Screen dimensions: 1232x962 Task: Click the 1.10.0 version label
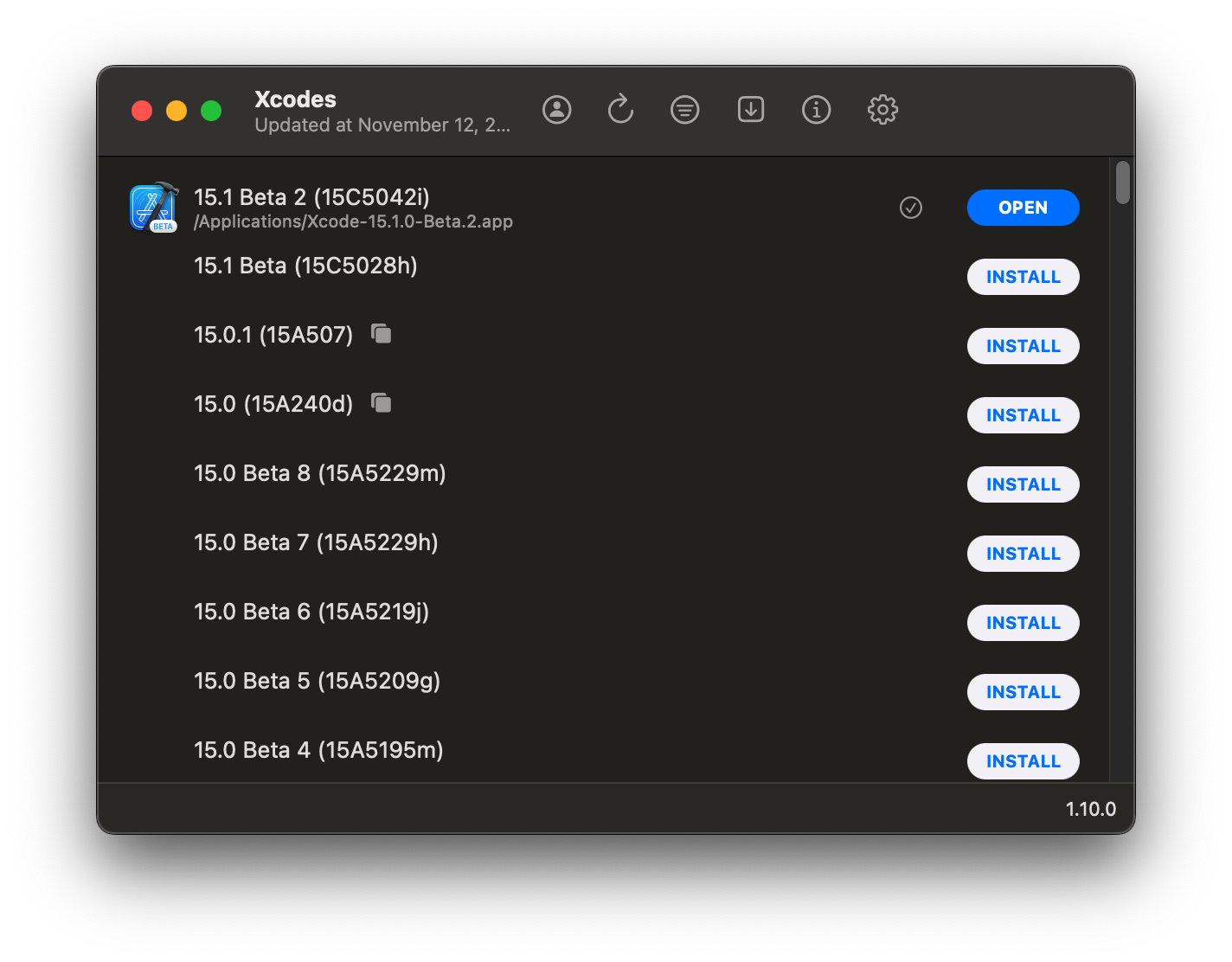pos(1090,809)
